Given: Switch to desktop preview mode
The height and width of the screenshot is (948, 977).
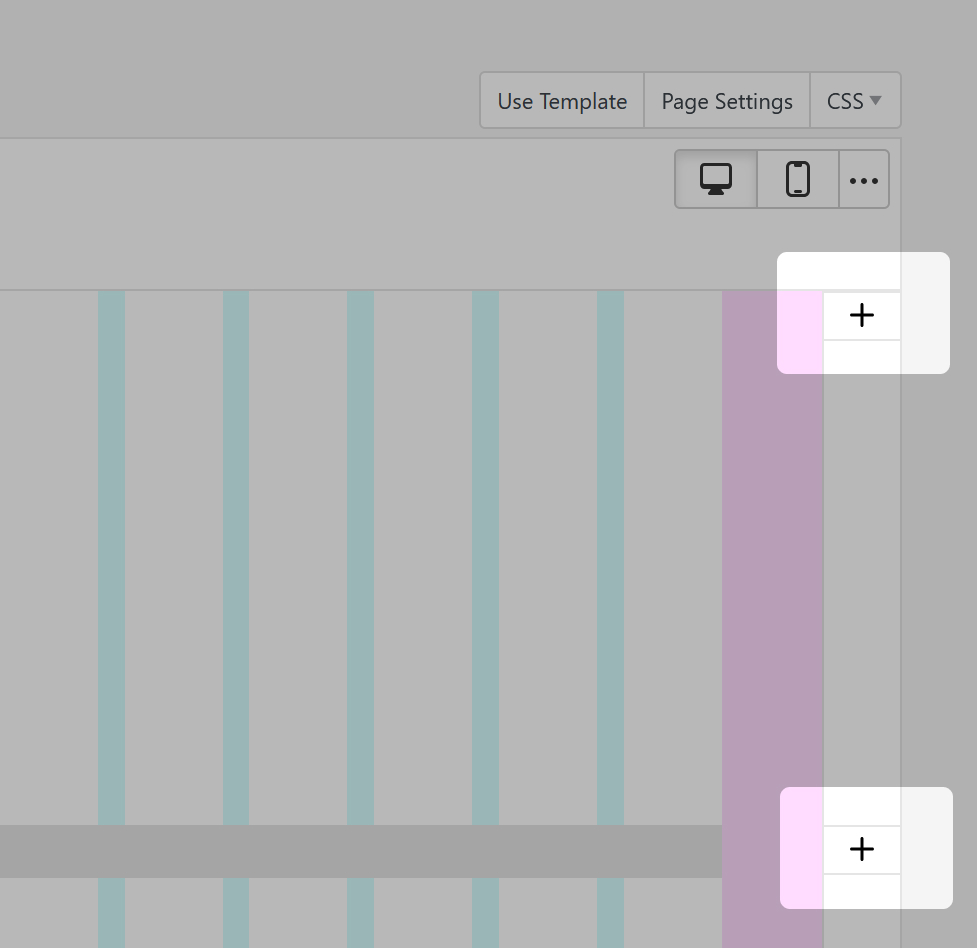Looking at the screenshot, I should [716, 180].
